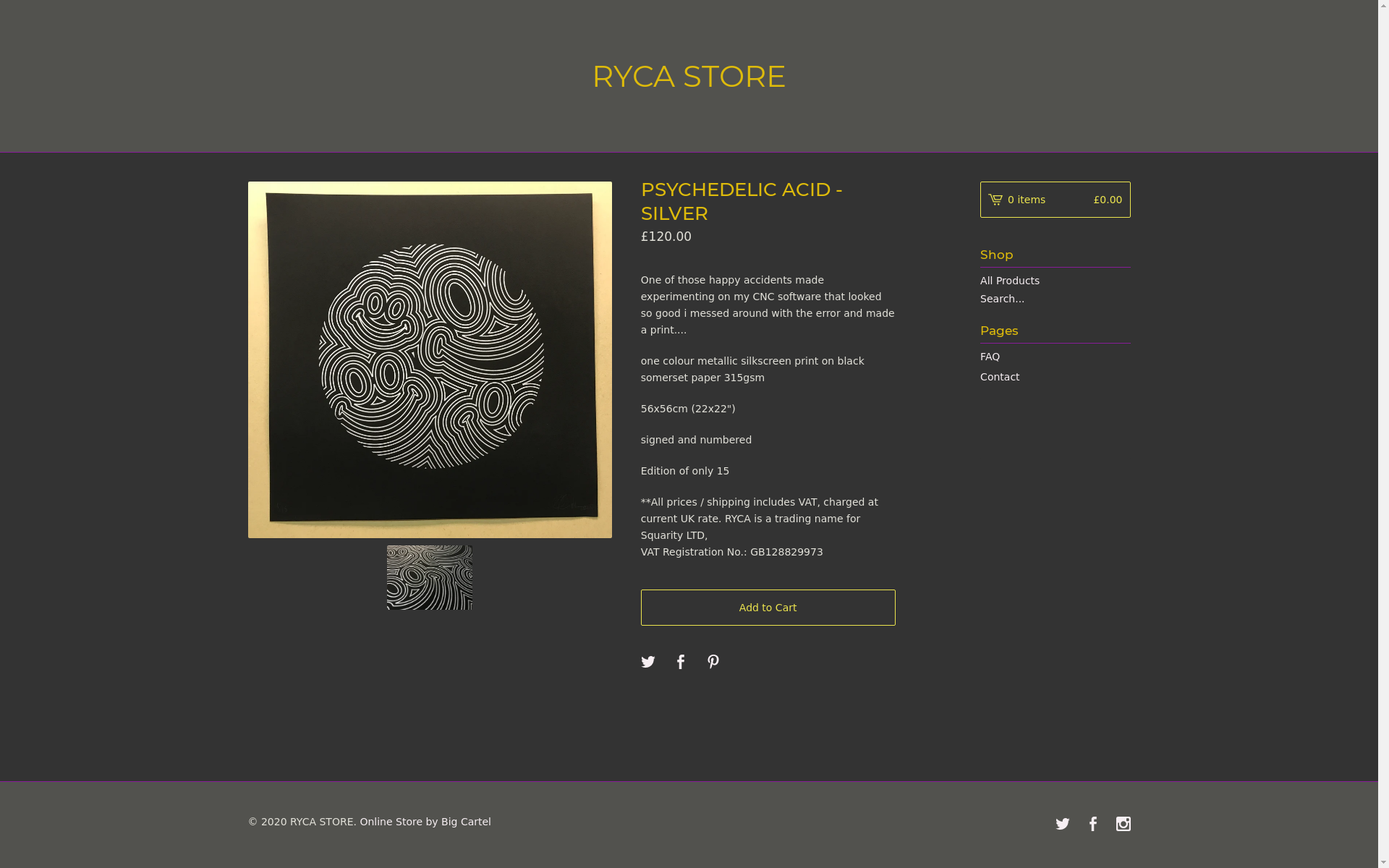This screenshot has width=1389, height=868.
Task: Open Instagram icon in footer
Action: (1123, 824)
